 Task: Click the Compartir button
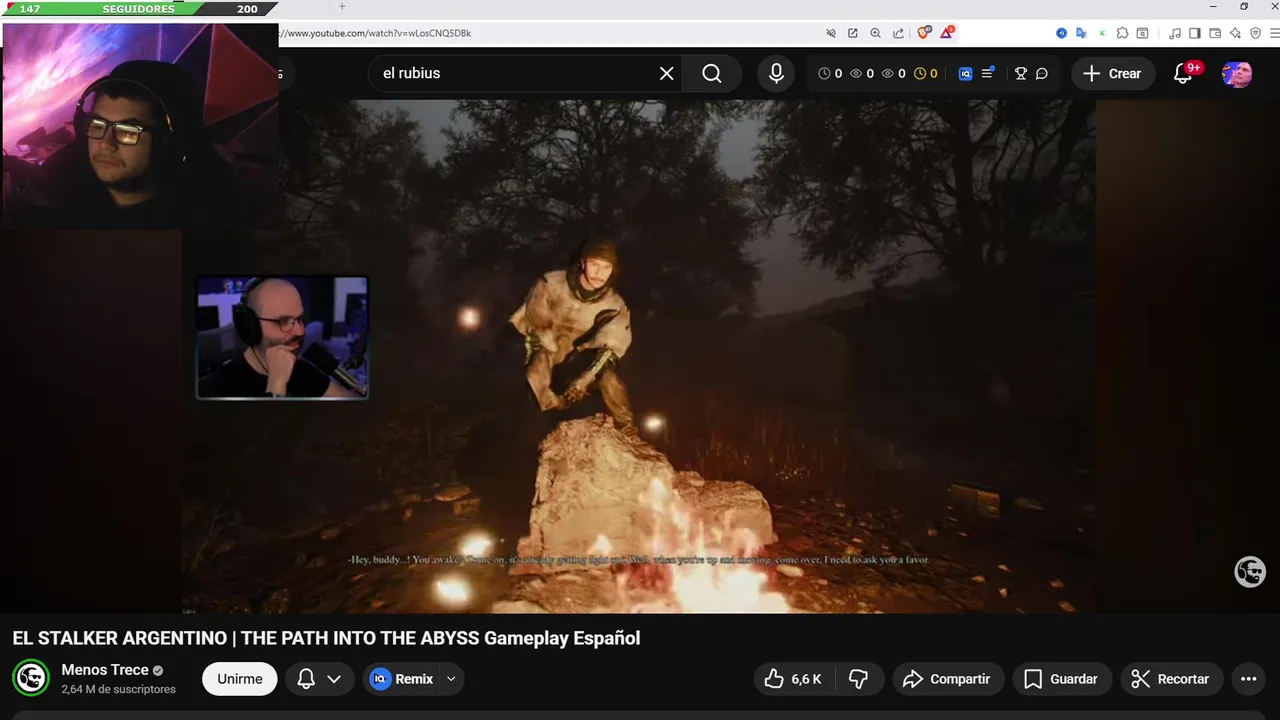pyautogui.click(x=946, y=679)
